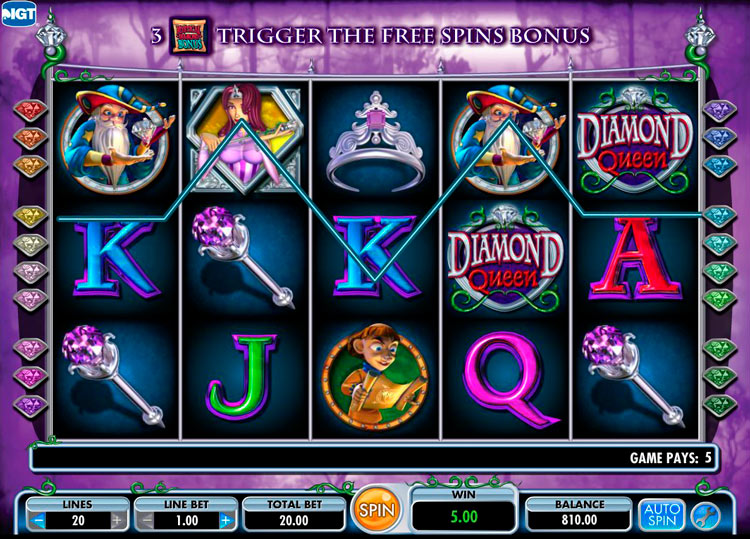Click the IGT logo
750x539 pixels.
[x=18, y=13]
